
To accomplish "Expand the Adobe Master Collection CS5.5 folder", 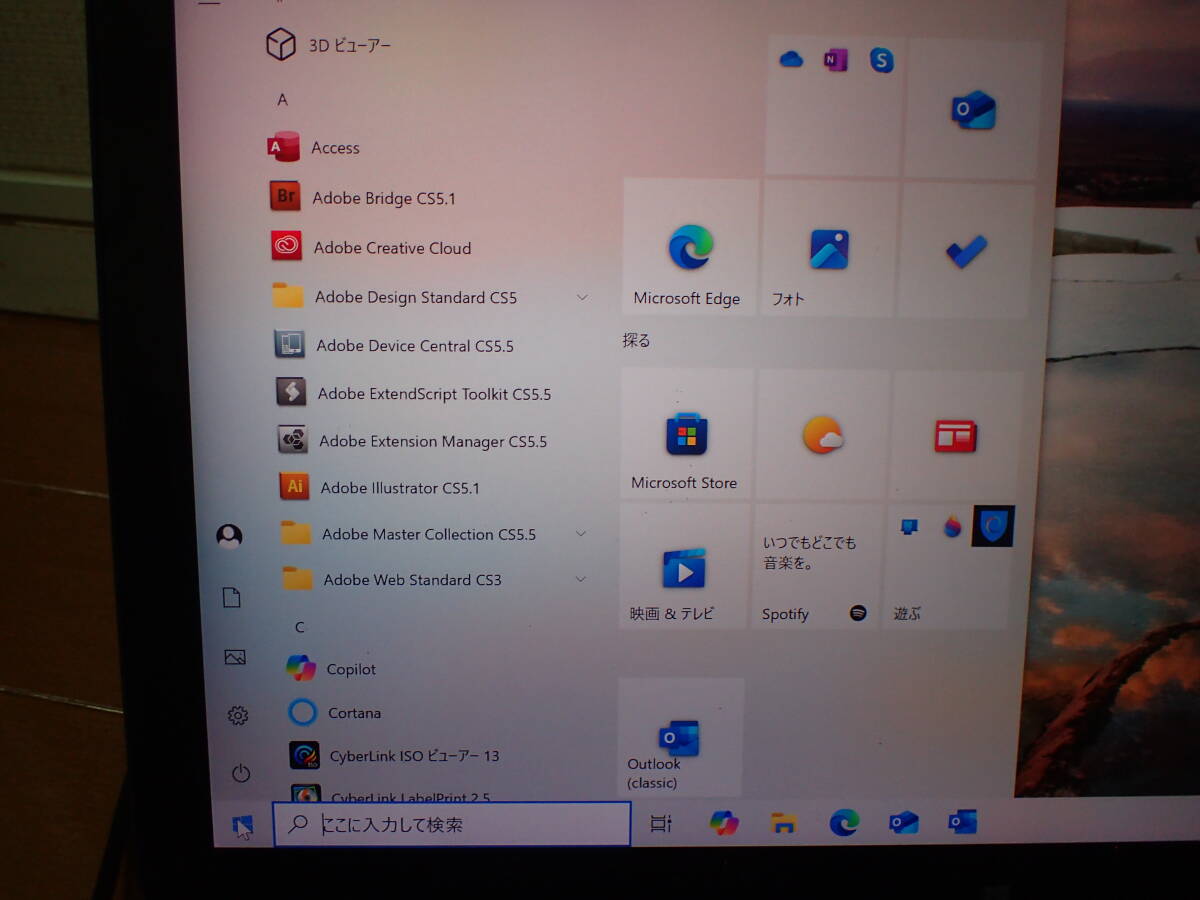I will point(434,534).
